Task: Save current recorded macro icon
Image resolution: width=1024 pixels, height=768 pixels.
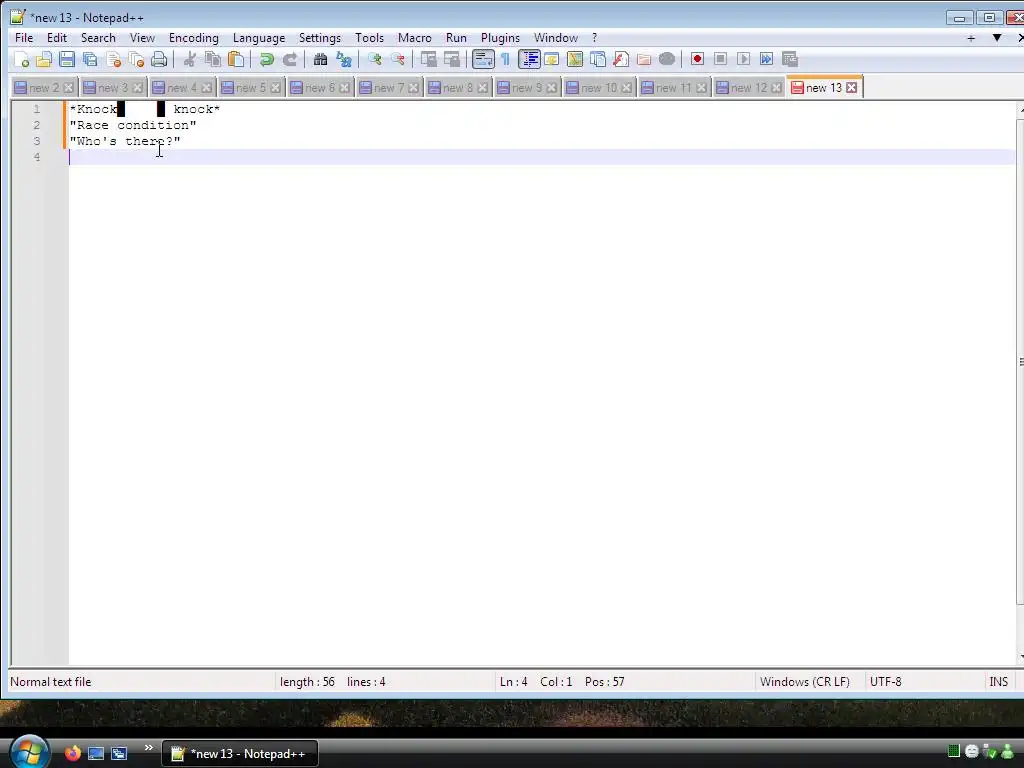Action: click(x=790, y=59)
